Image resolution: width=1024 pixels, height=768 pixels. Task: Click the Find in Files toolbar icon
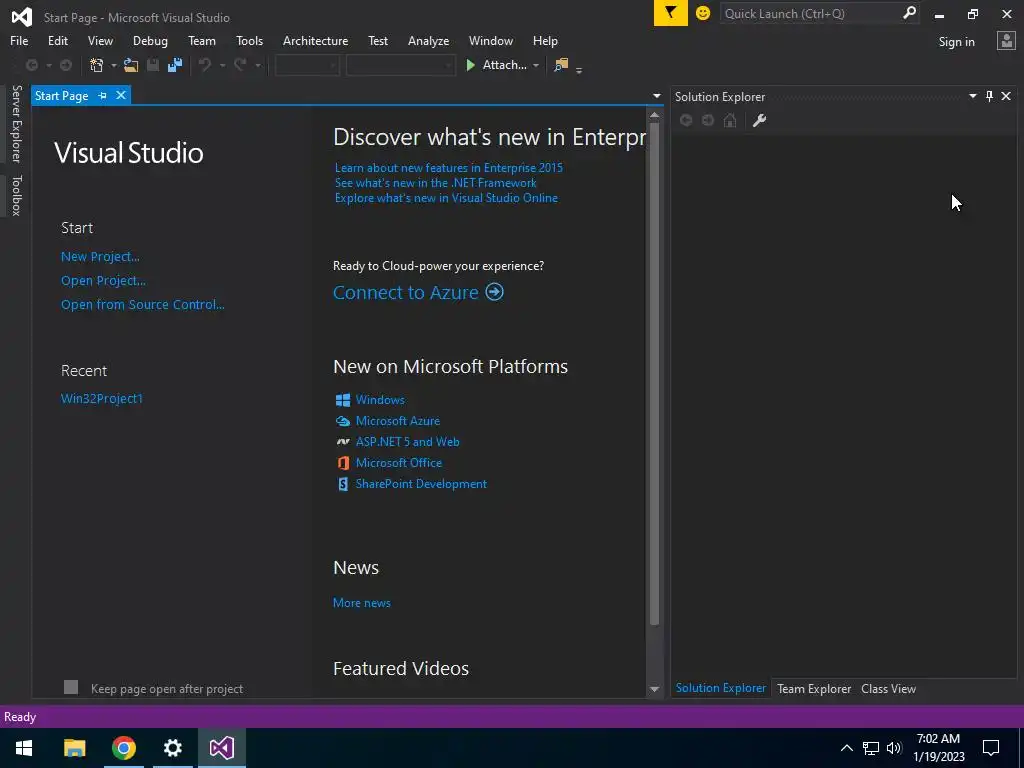pyautogui.click(x=561, y=65)
